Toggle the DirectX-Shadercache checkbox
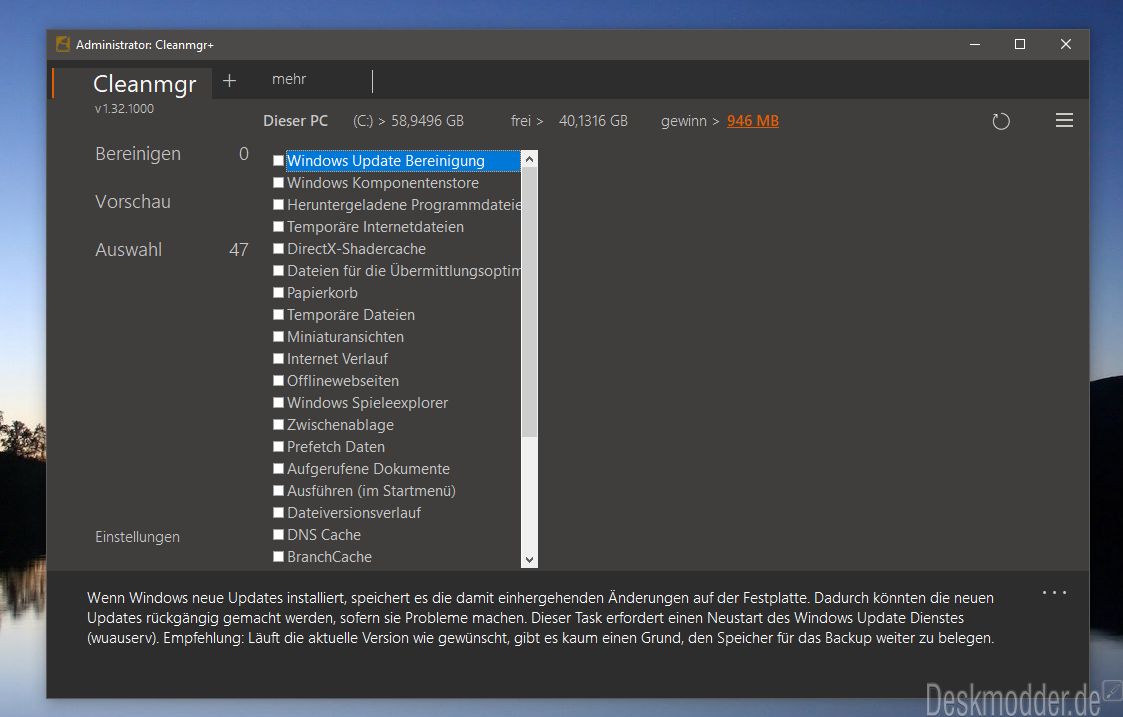 [279, 249]
